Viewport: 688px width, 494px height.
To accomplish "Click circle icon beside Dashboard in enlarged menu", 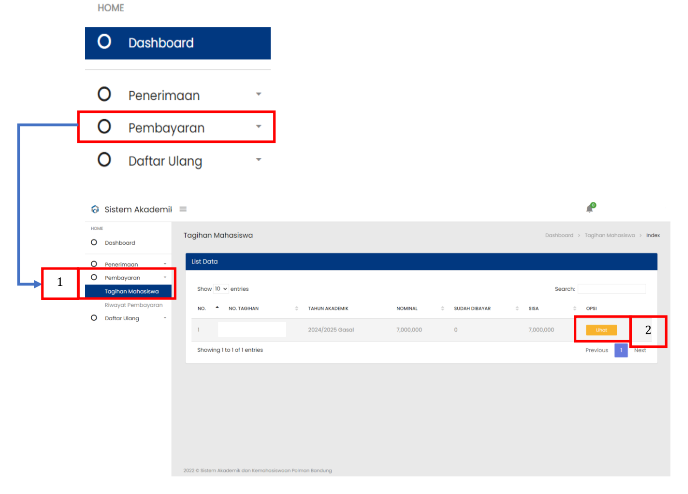I will pos(104,43).
